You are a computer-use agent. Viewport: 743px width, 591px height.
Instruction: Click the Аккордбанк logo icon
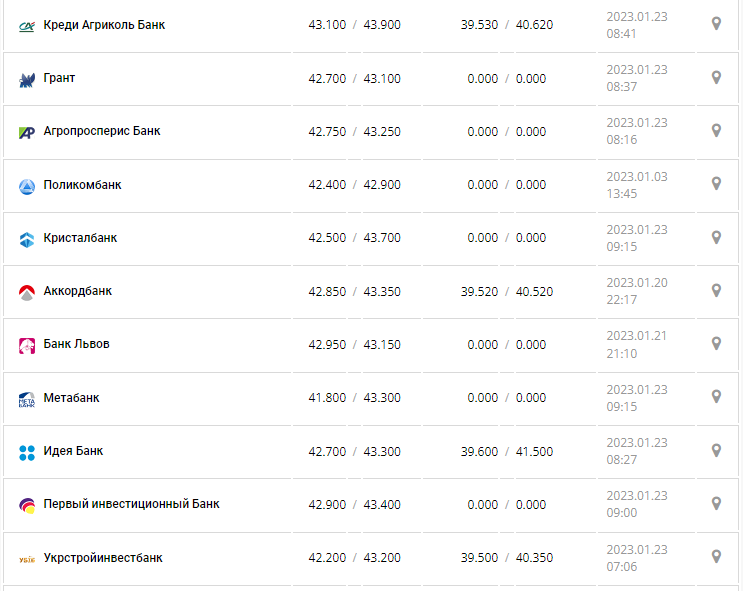point(27,292)
